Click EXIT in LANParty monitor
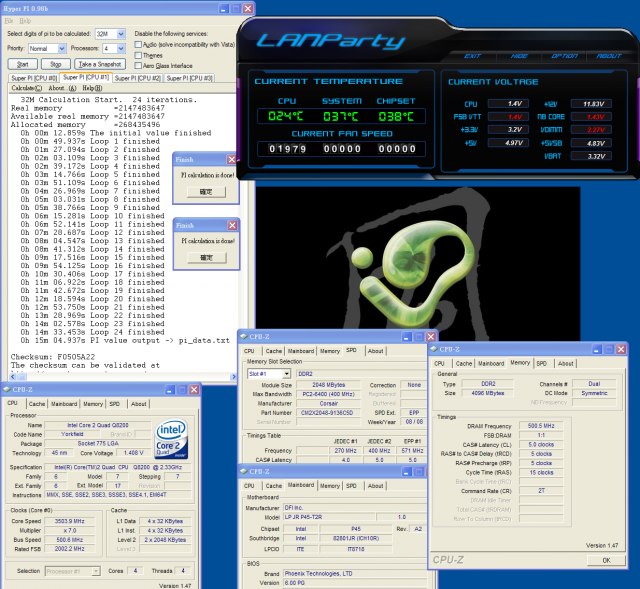Viewport: 640px width, 589px height. [473, 56]
